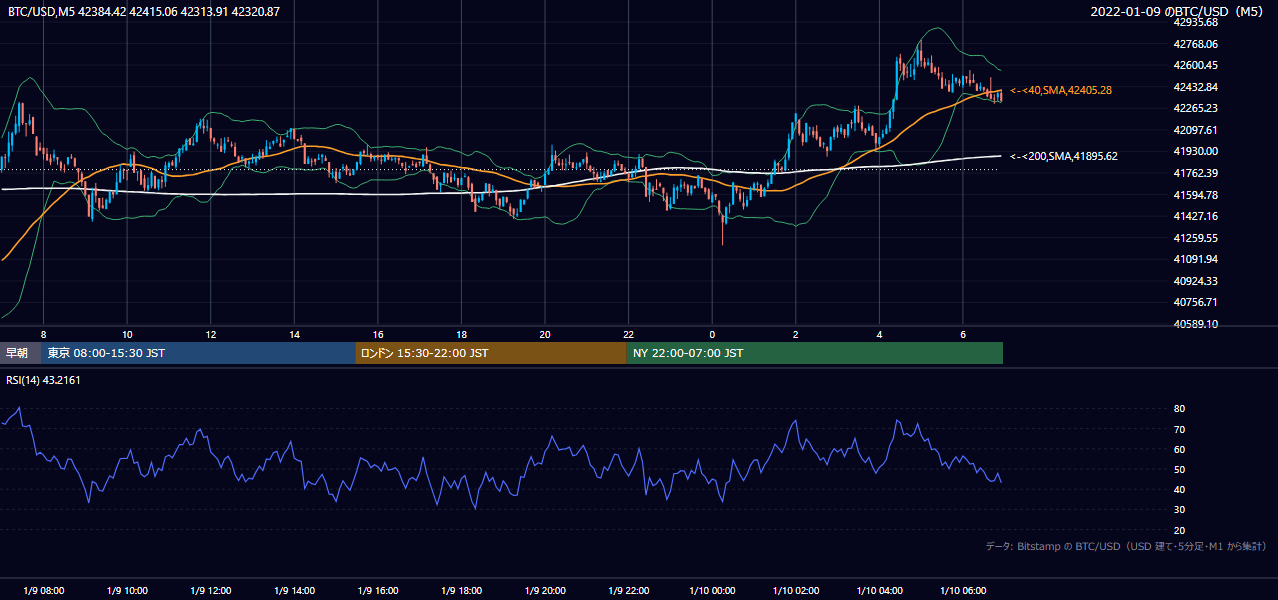Screen dimensions: 1278x600
Task: Click the 1/9 22:00 date label
Action: pyautogui.click(x=629, y=591)
